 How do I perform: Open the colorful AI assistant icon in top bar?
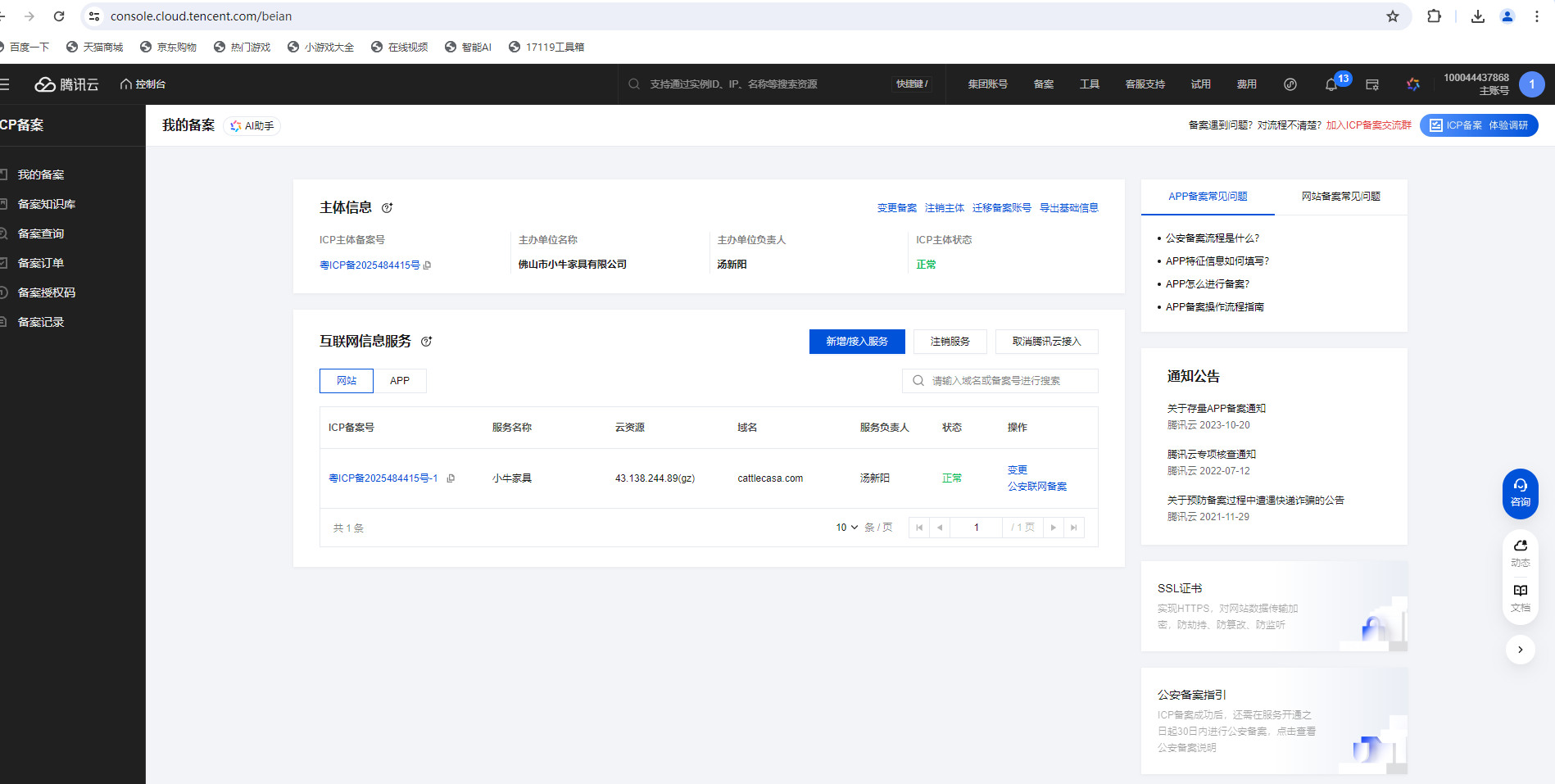coord(1413,84)
